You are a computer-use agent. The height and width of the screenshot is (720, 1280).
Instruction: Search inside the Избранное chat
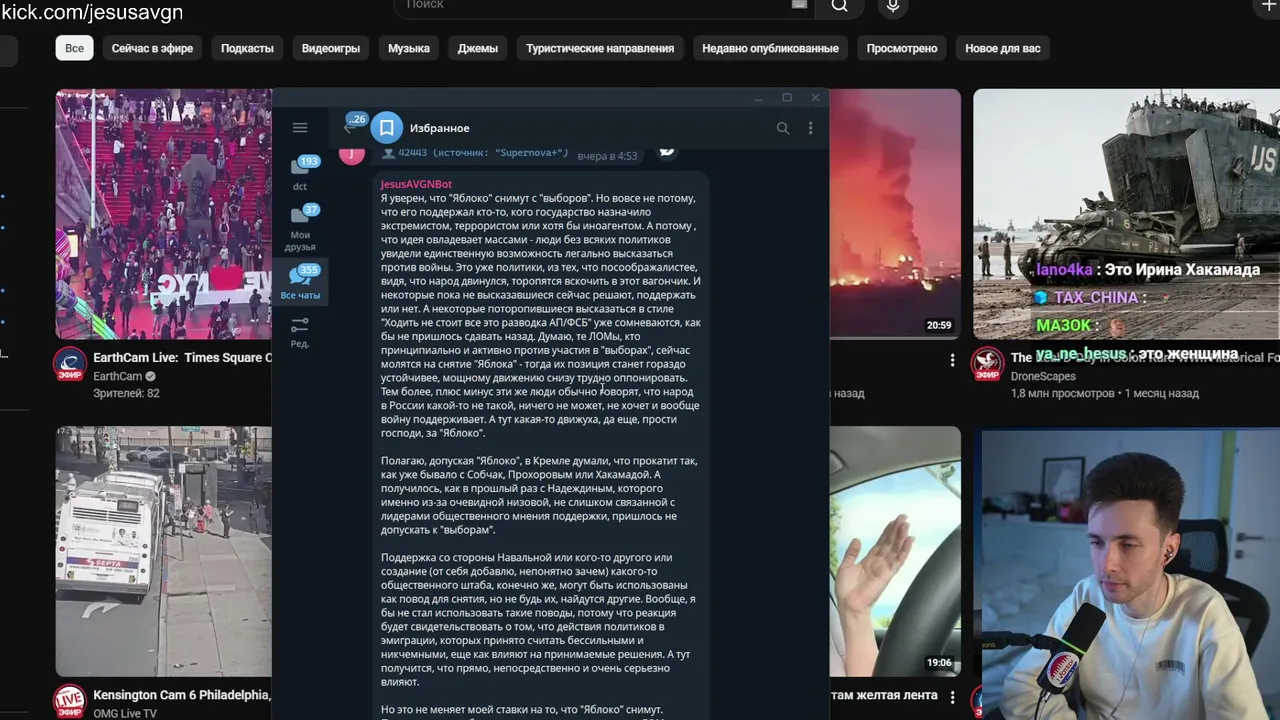783,128
